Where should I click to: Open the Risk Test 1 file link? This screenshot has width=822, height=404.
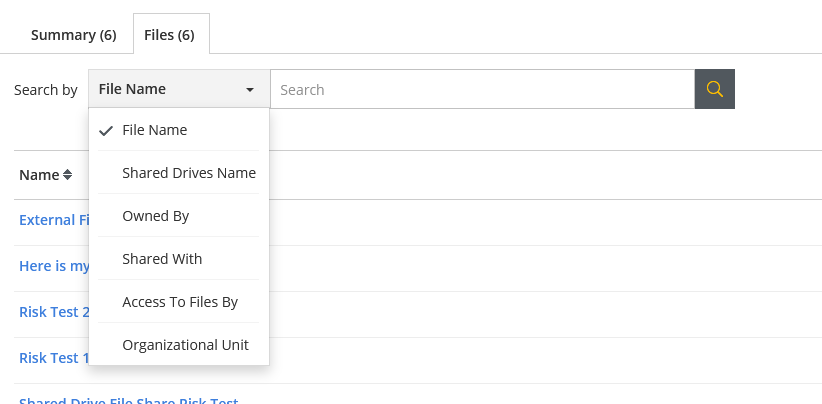54,358
